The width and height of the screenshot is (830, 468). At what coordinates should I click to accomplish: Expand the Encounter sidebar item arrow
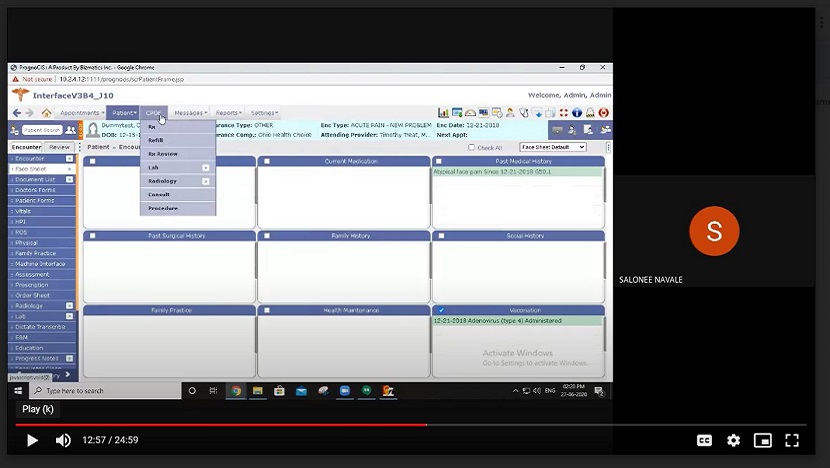coord(69,158)
